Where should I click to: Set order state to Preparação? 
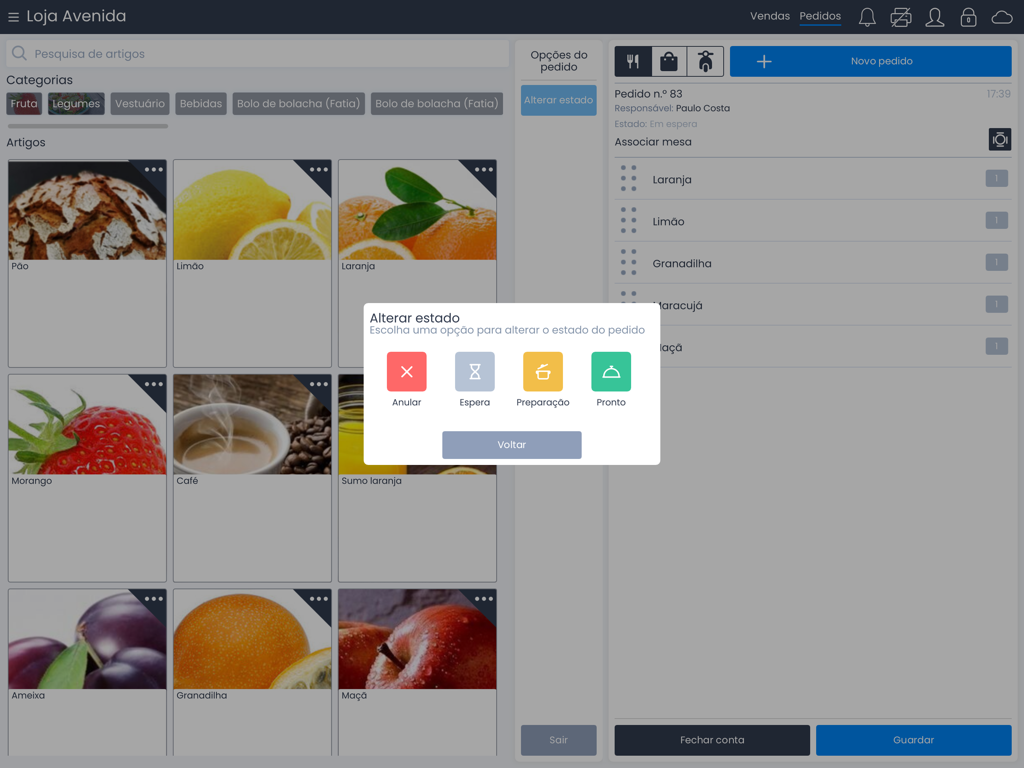[542, 372]
